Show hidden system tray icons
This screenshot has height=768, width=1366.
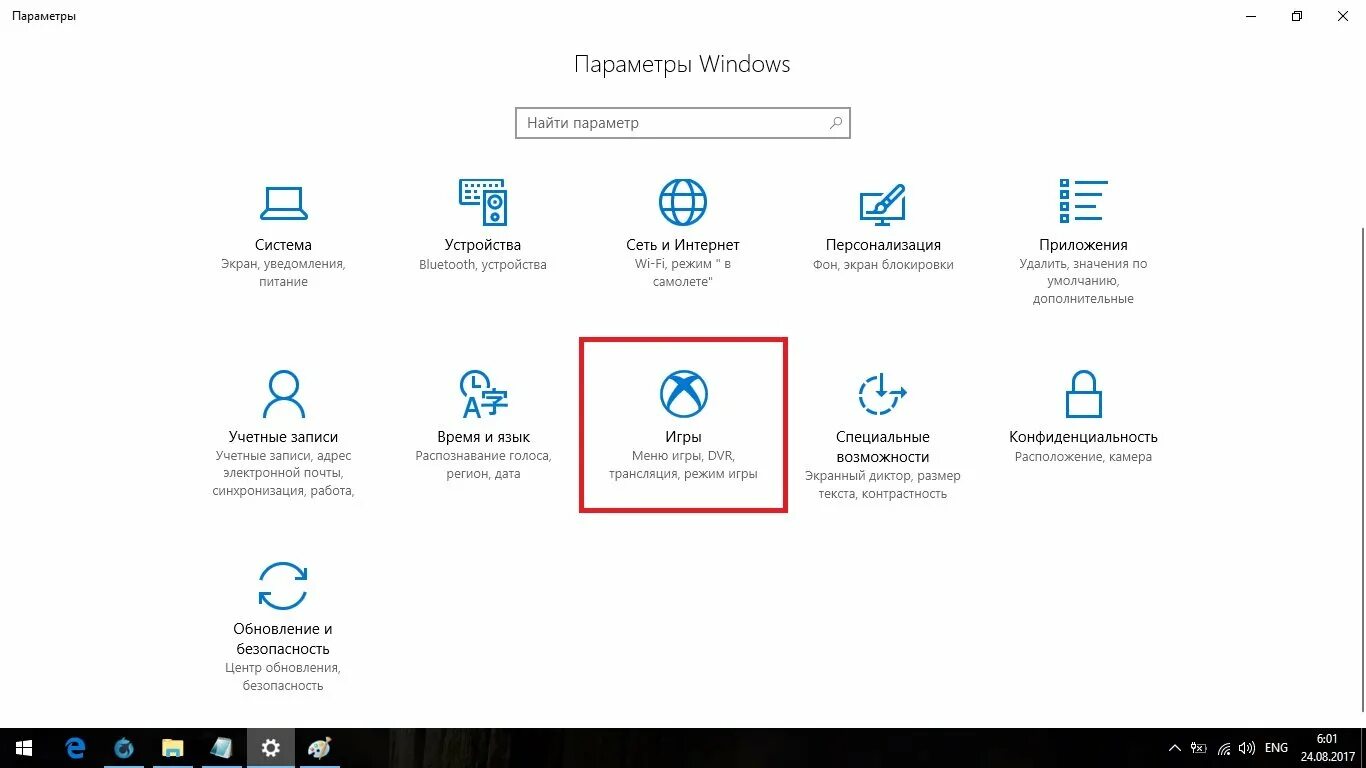pos(1175,748)
